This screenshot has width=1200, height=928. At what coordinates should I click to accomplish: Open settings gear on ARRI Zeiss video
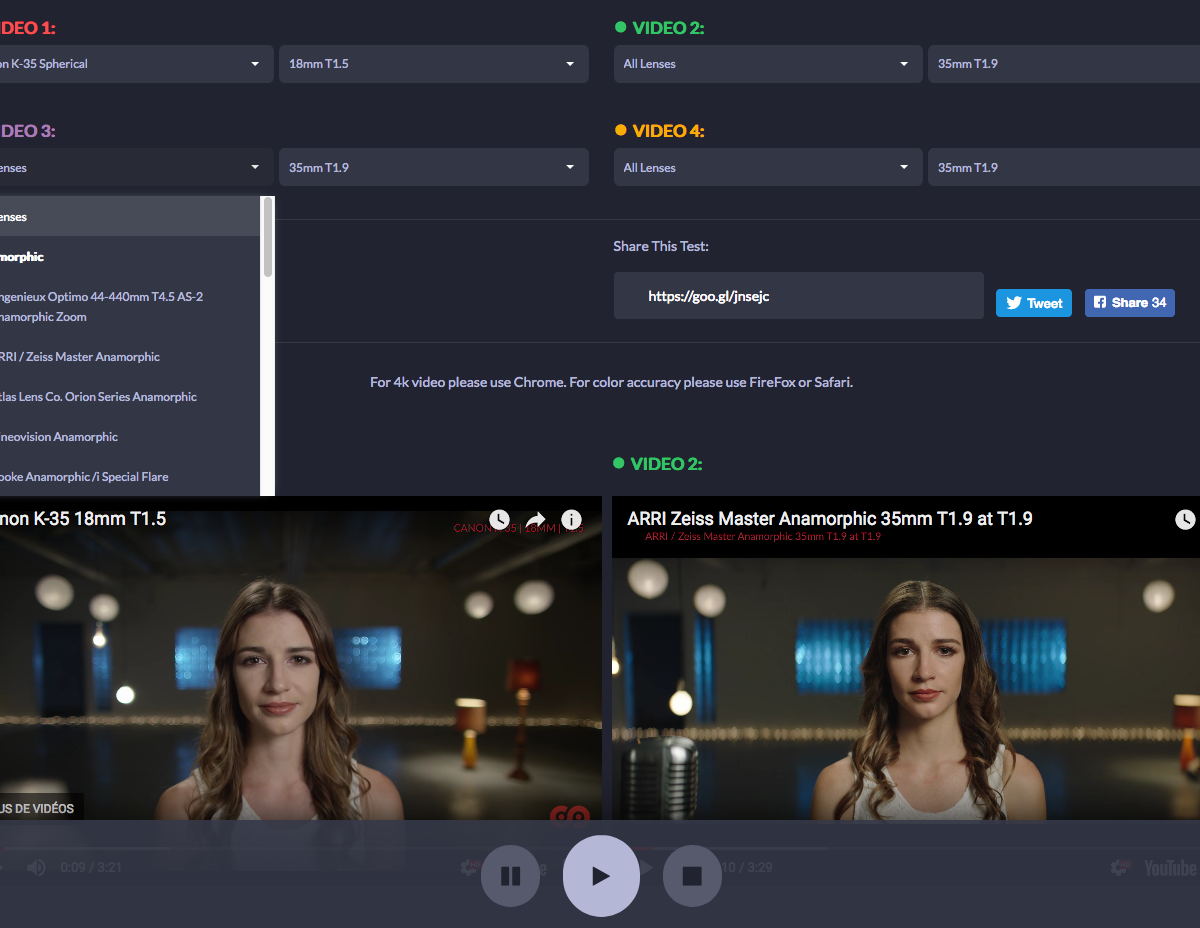[1121, 867]
